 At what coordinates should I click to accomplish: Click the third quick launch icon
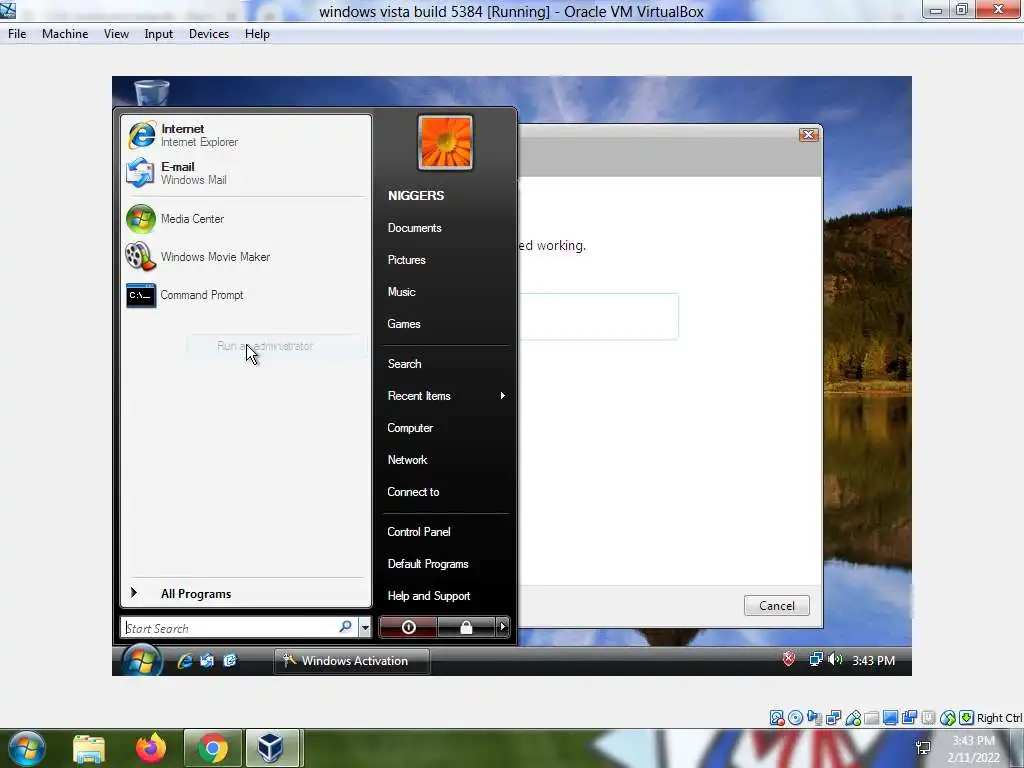[230, 661]
